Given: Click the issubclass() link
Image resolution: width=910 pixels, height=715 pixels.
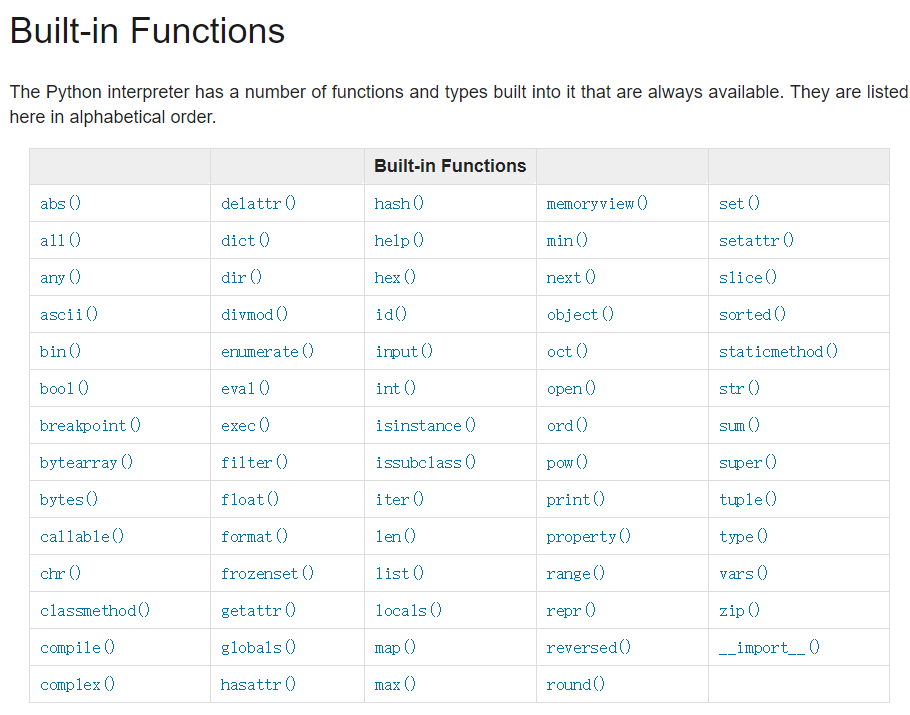Looking at the screenshot, I should [425, 463].
